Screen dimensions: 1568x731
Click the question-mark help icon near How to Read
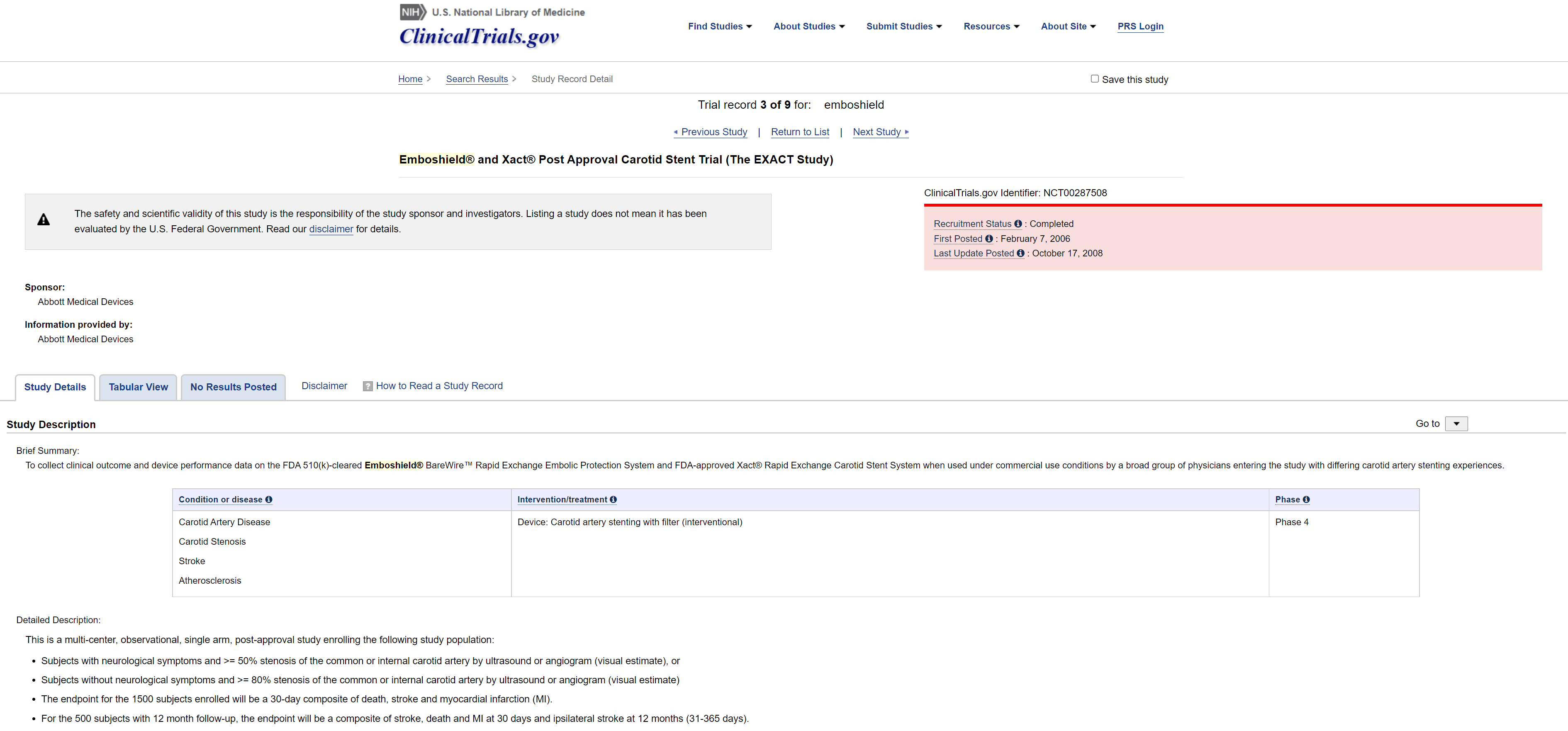[368, 387]
